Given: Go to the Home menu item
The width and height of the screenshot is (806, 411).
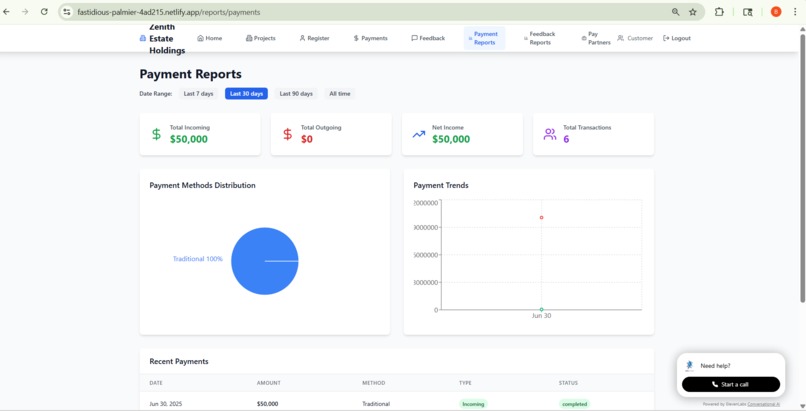Looking at the screenshot, I should (x=210, y=38).
